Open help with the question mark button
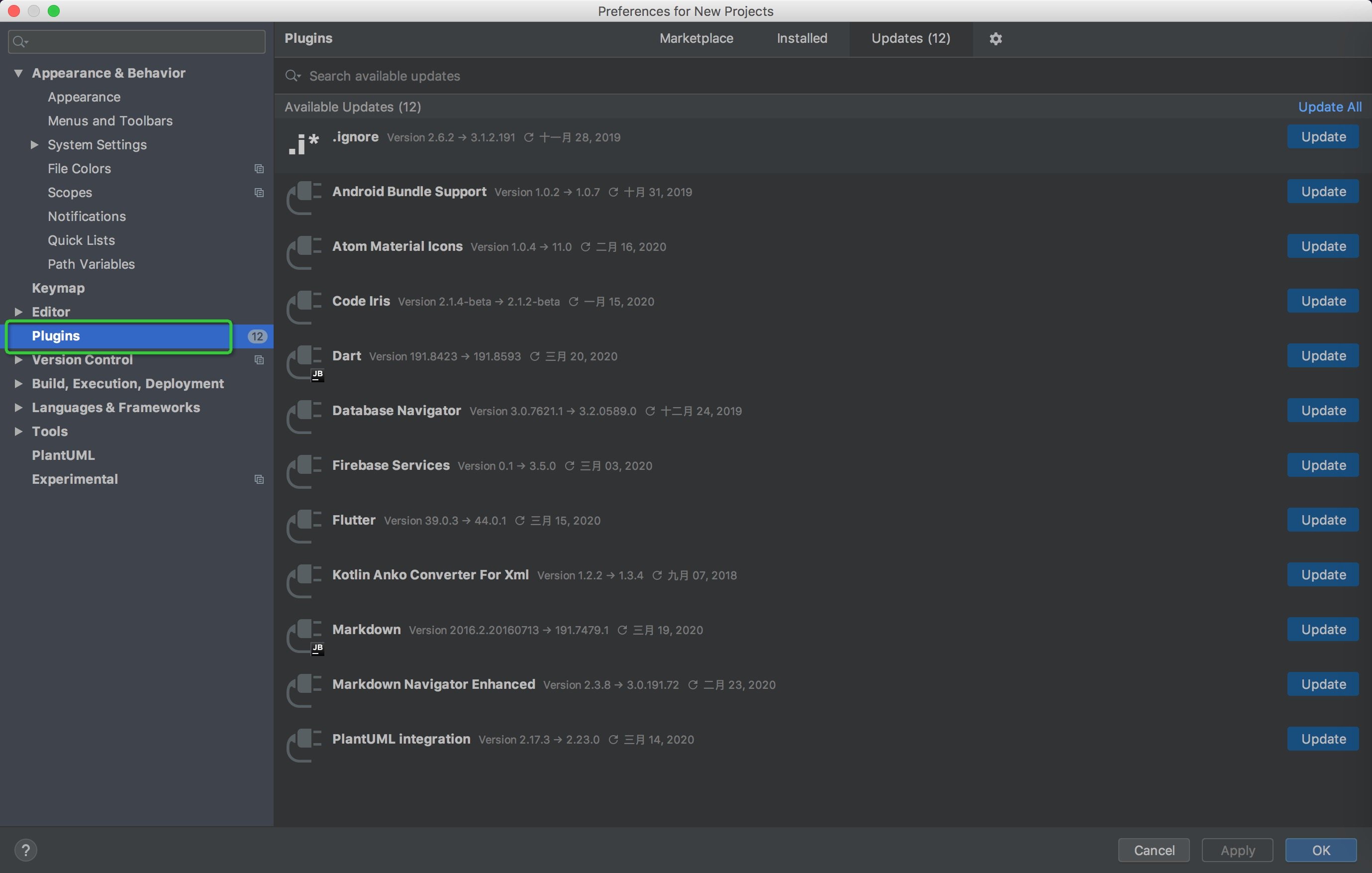The width and height of the screenshot is (1372, 873). click(x=26, y=850)
